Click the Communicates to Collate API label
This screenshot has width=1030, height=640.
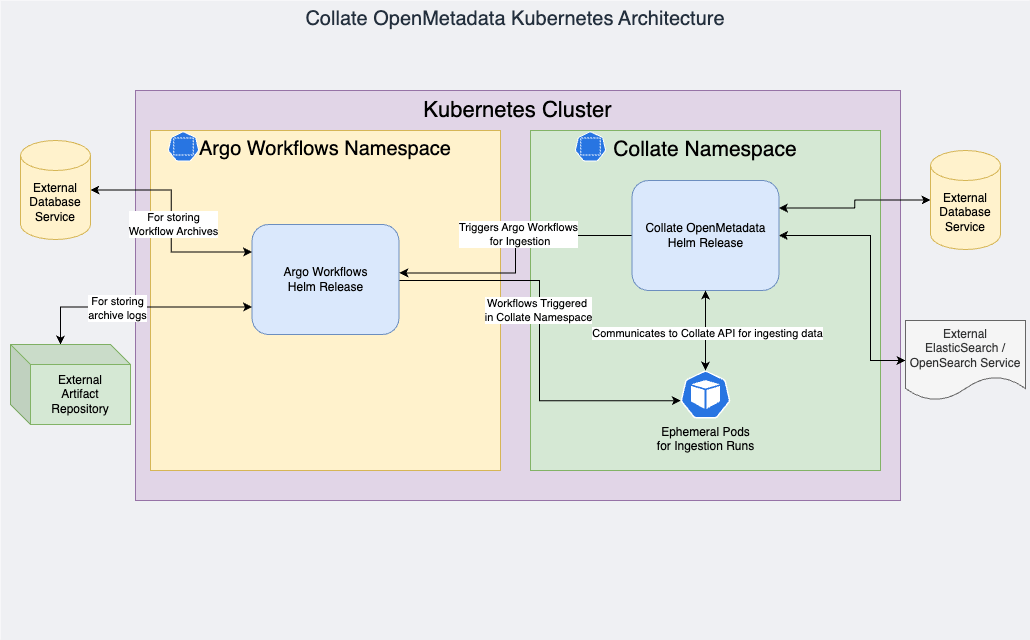(707, 333)
